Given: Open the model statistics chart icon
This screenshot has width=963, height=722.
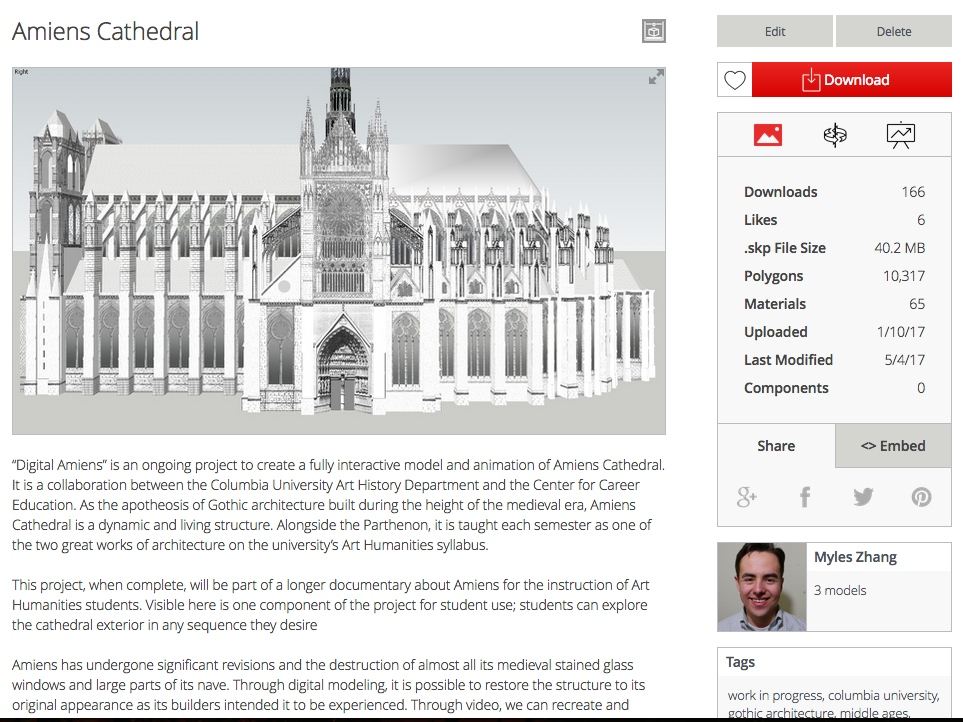Looking at the screenshot, I should 900,136.
